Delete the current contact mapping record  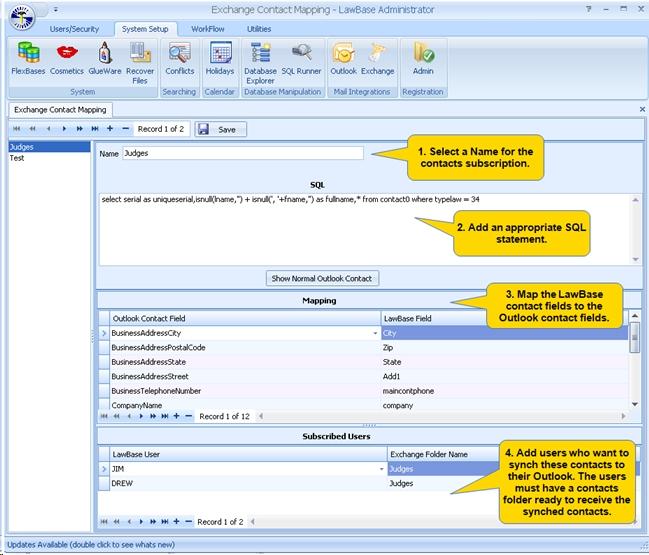[125, 129]
